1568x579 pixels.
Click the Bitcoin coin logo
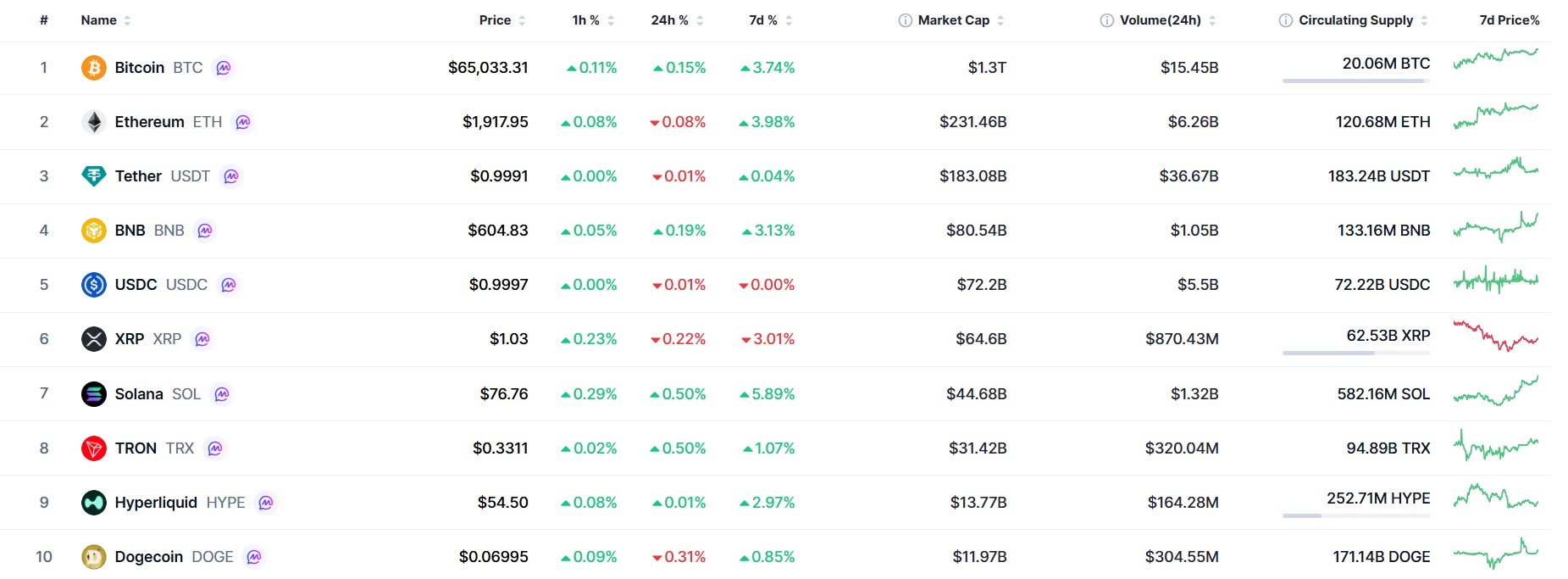pyautogui.click(x=93, y=68)
